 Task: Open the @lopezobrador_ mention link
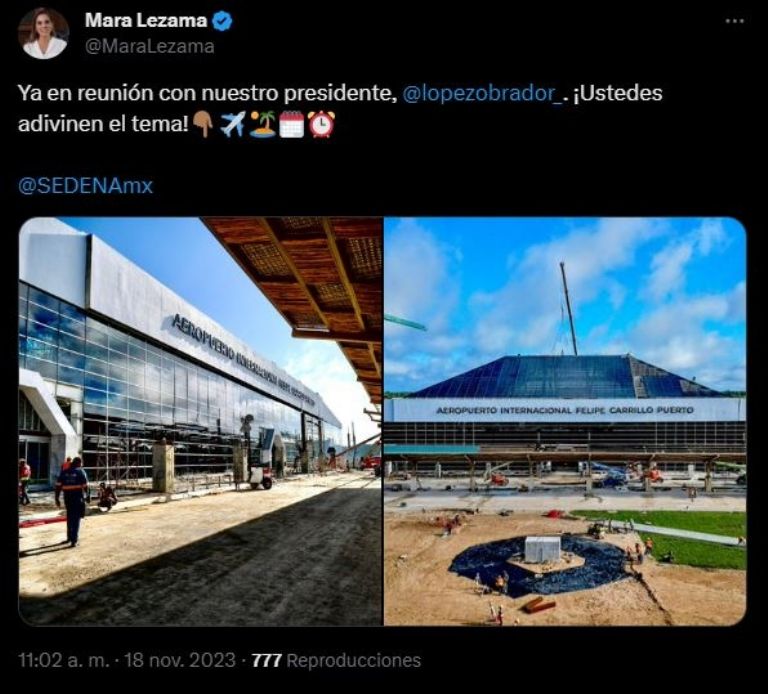(x=482, y=93)
